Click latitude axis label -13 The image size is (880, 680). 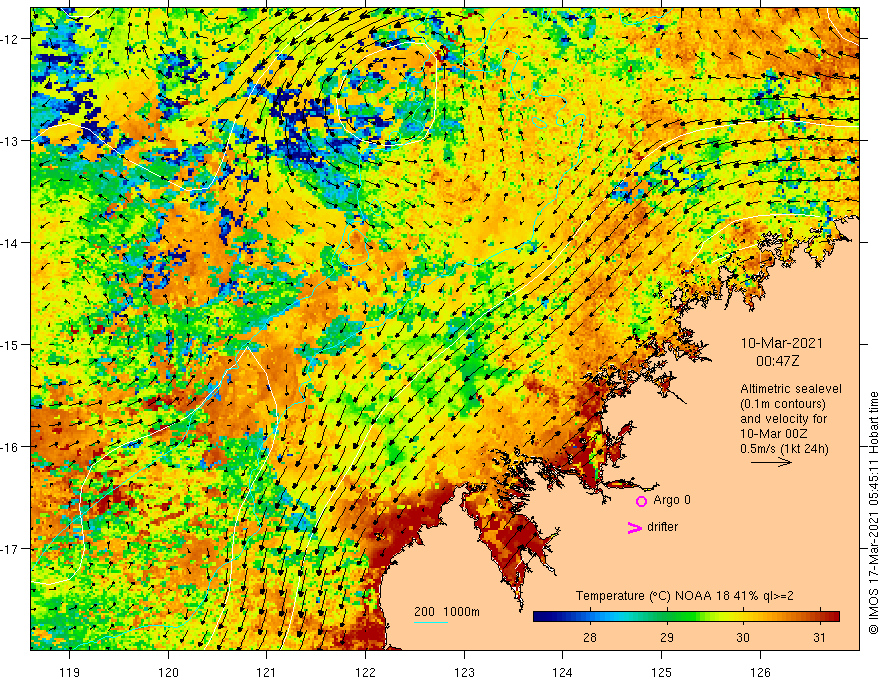[x=11, y=141]
